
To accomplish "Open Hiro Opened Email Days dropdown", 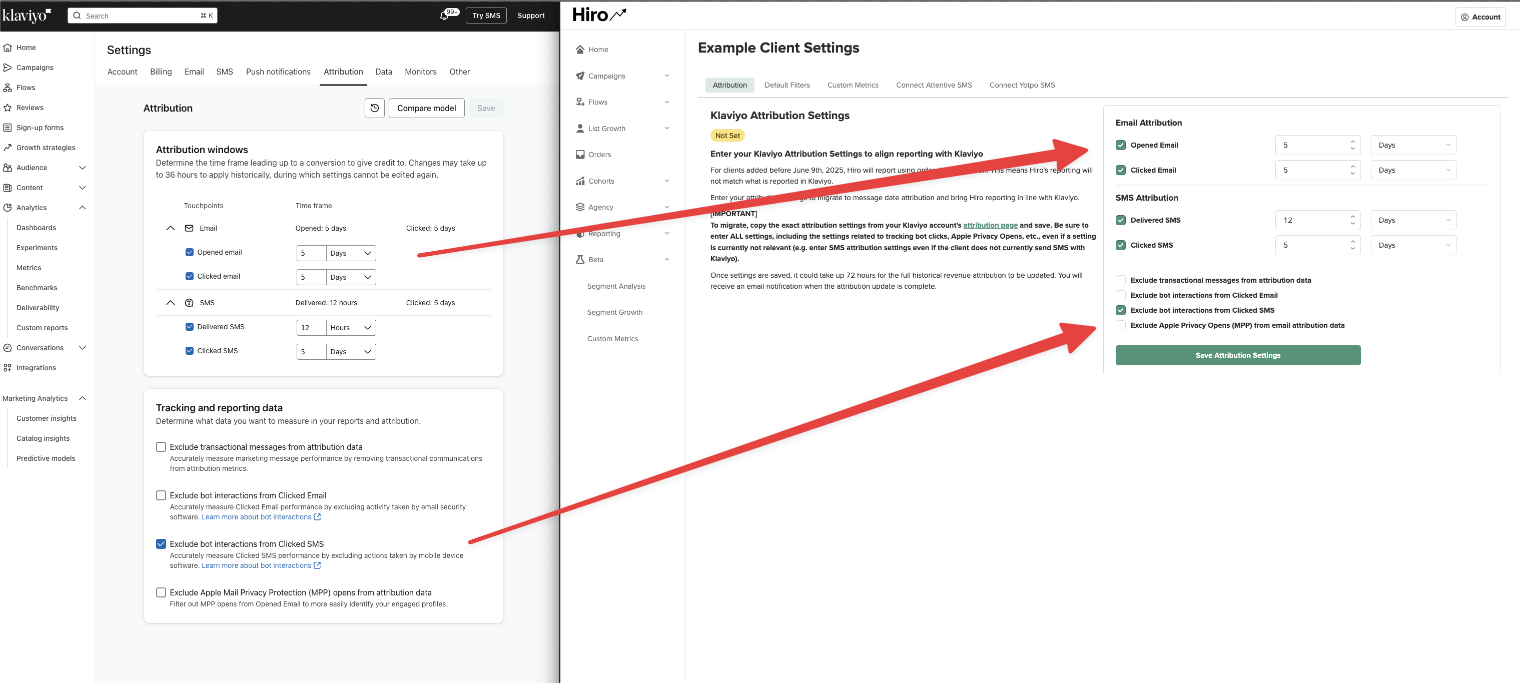I will (1413, 145).
